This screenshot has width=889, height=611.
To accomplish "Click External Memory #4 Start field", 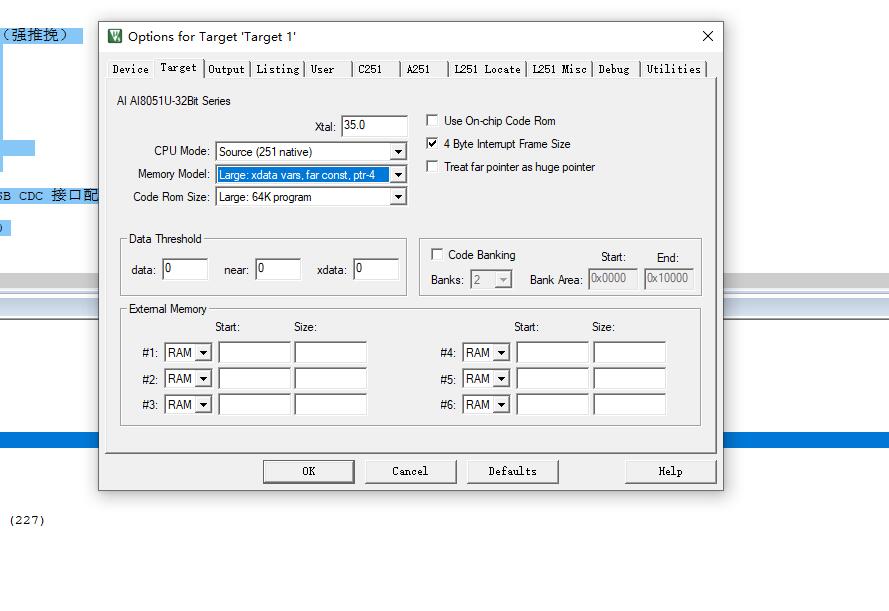I will coord(553,352).
